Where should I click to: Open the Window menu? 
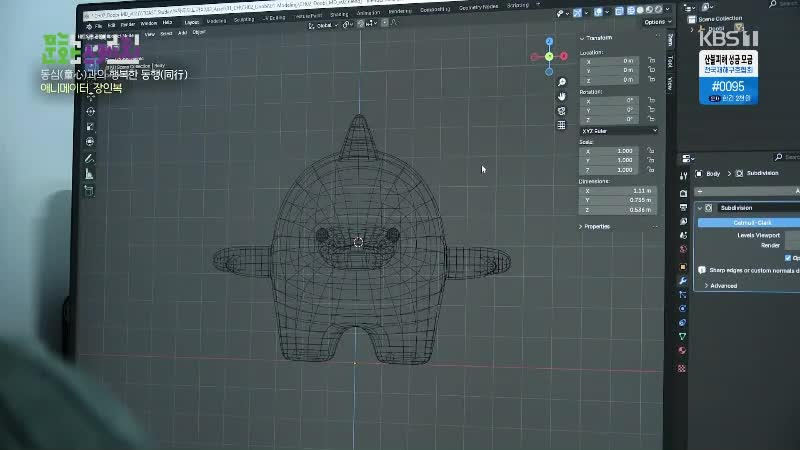point(148,23)
